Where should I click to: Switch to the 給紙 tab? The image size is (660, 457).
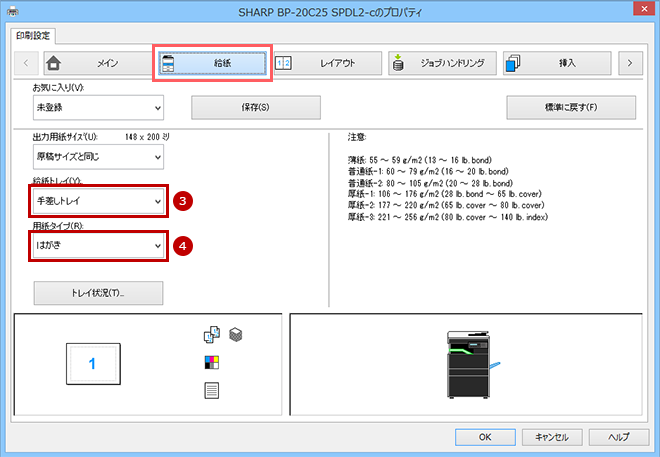[x=213, y=63]
